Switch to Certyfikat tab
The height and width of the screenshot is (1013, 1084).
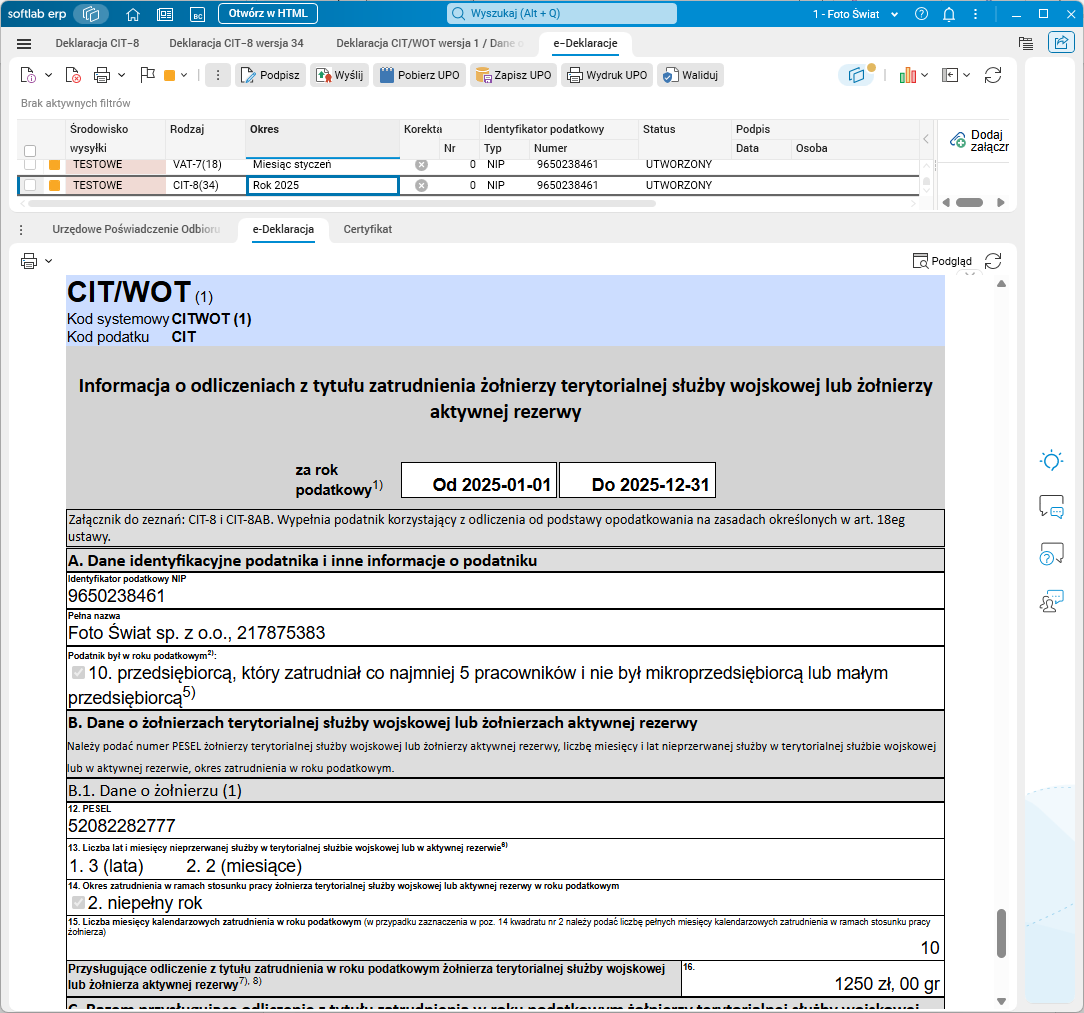367,229
